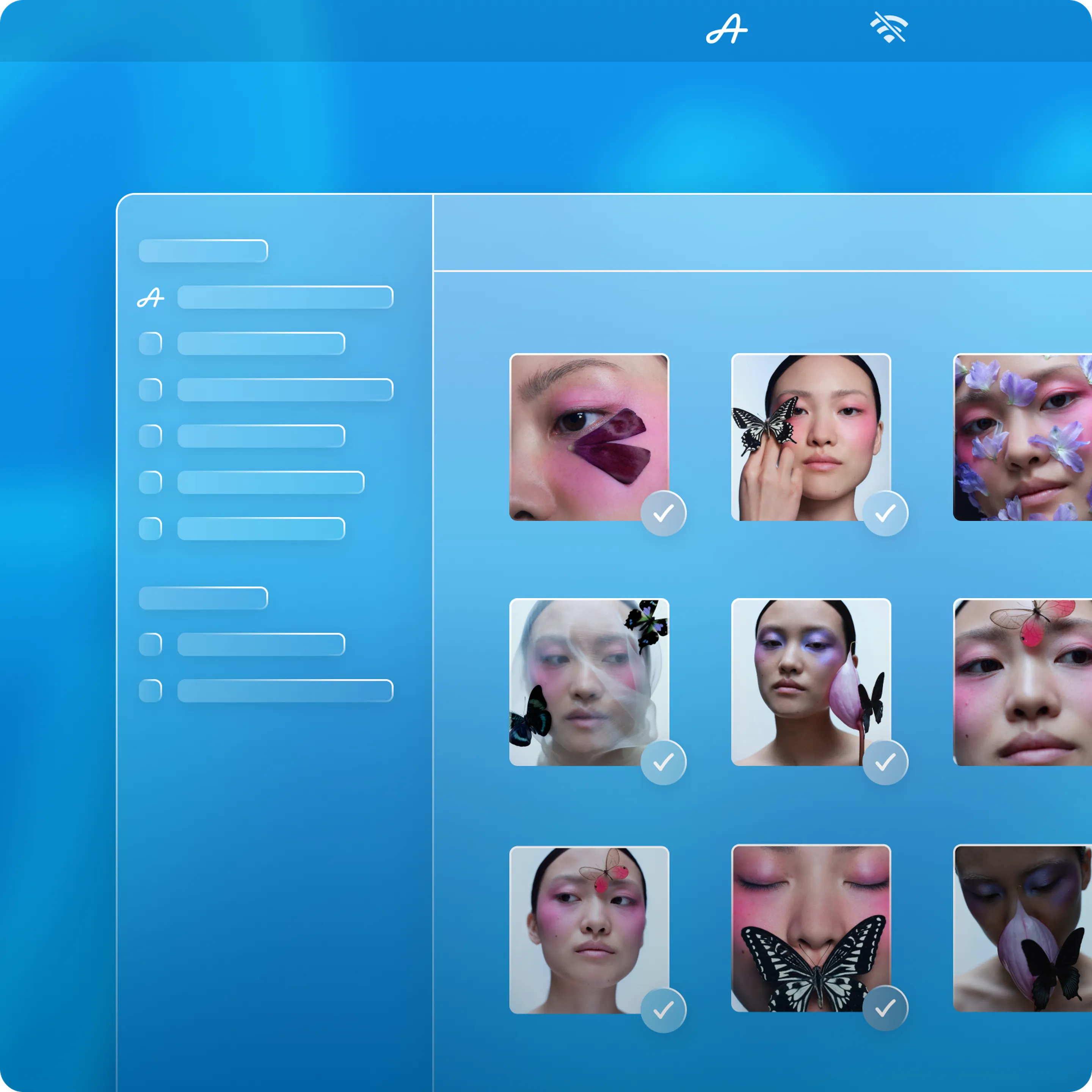Click checkmark on butterfly-over-mouth photo

pos(885,1008)
